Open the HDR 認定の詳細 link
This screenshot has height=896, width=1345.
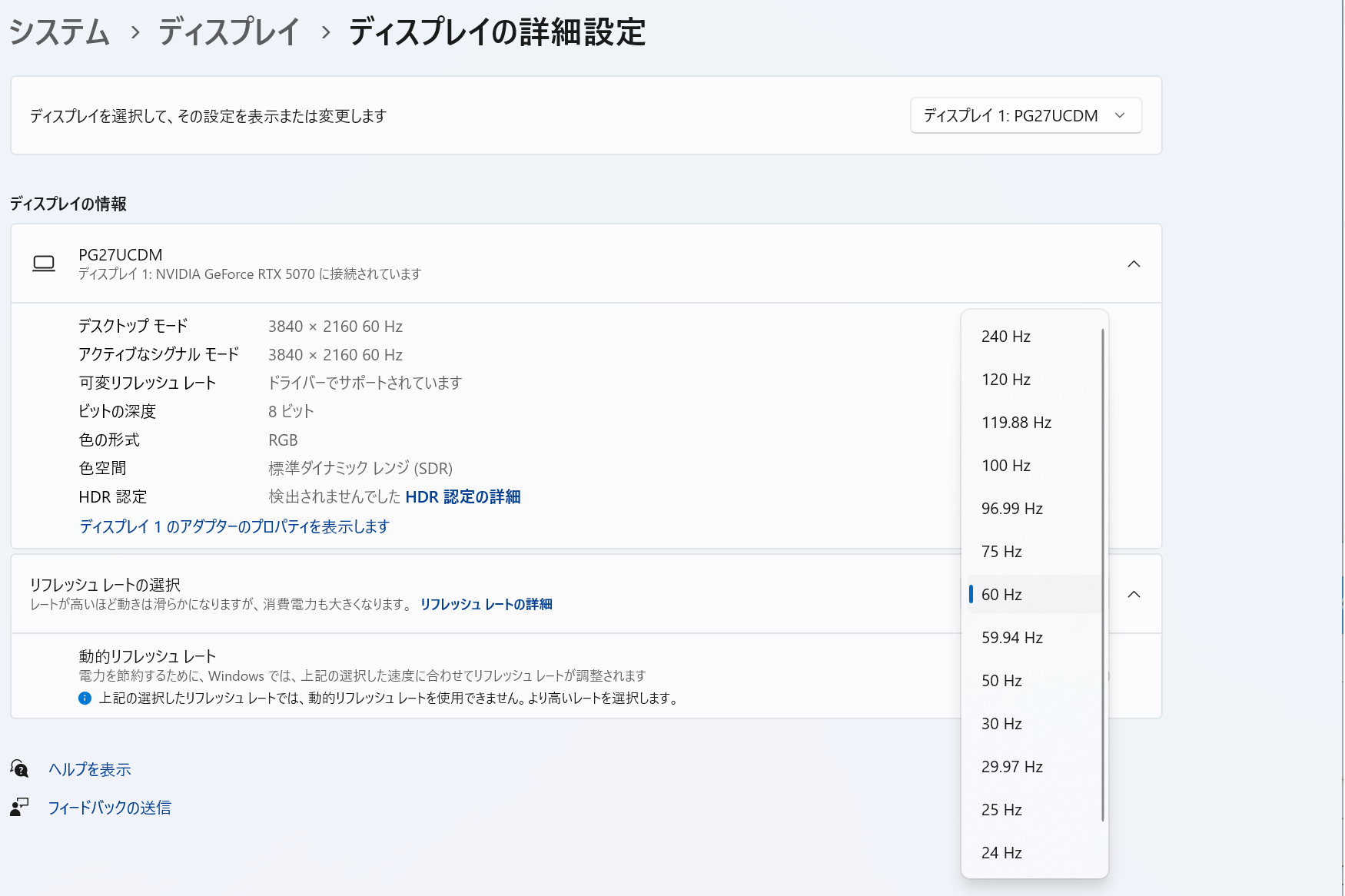tap(463, 497)
